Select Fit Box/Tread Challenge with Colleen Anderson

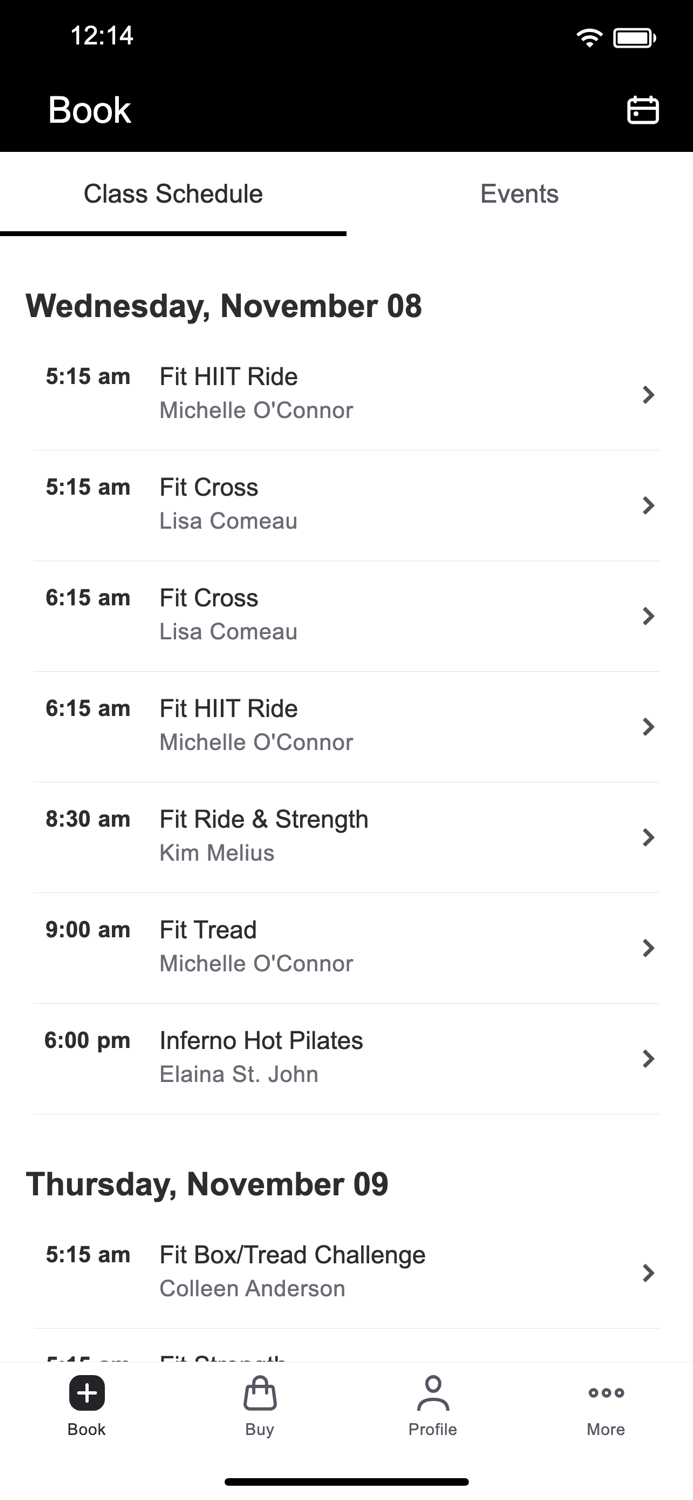tap(346, 1271)
